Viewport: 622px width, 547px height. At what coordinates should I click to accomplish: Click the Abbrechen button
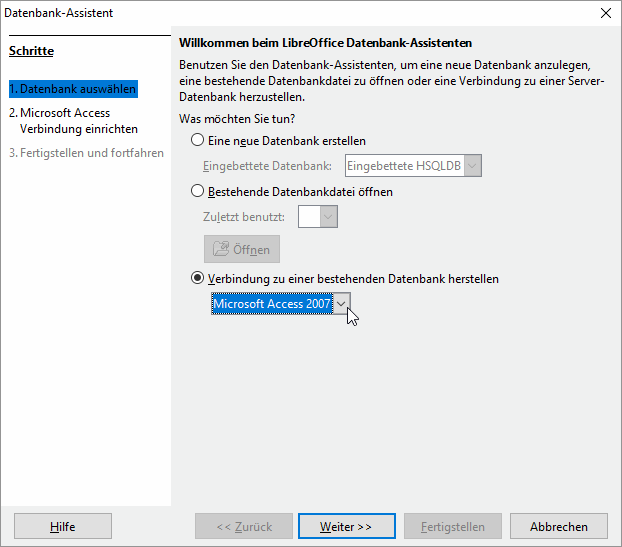559,526
